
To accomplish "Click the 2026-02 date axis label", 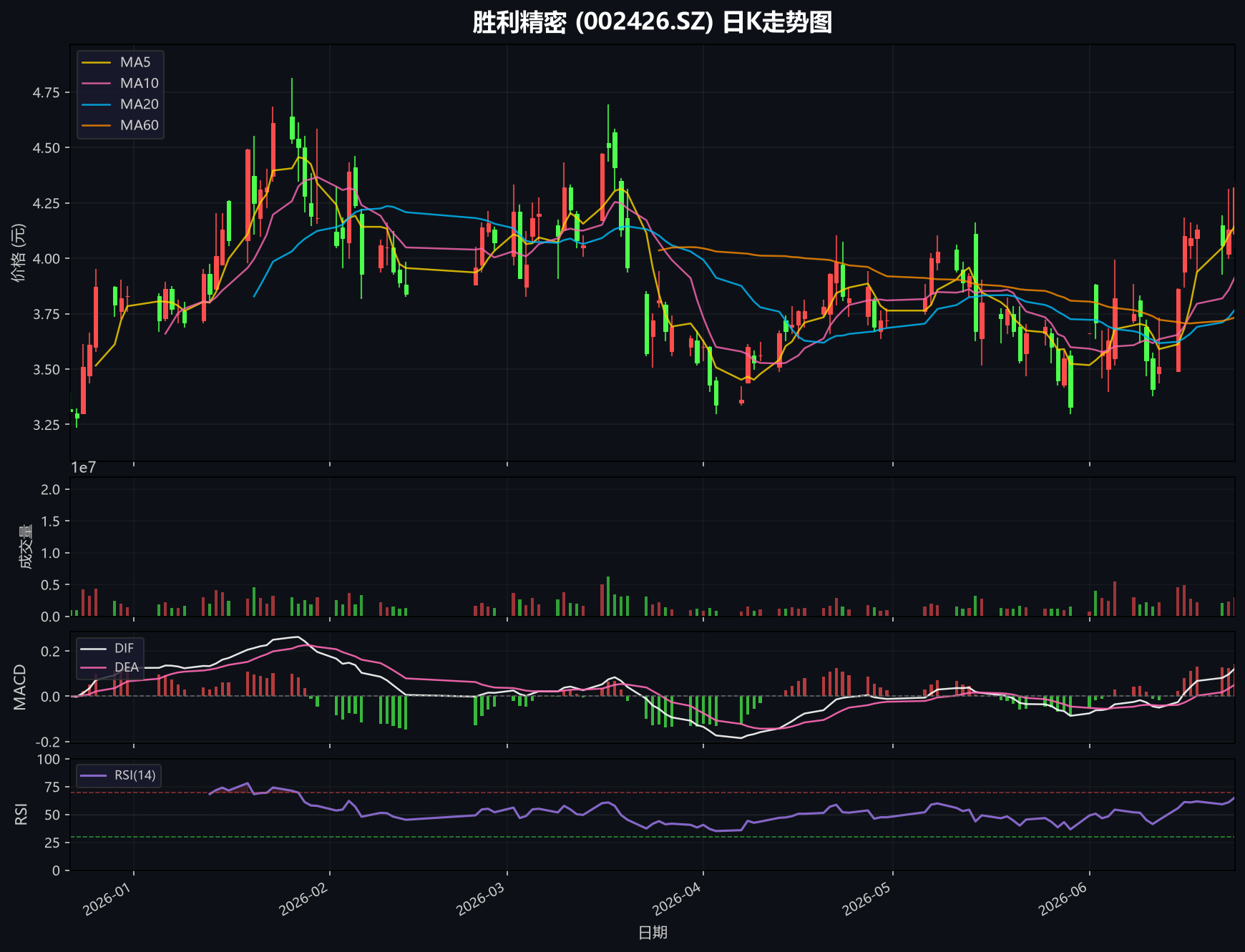I will tap(303, 898).
